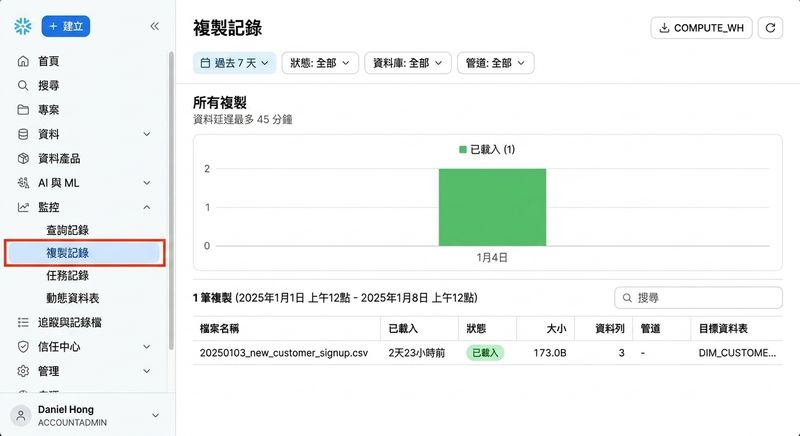This screenshot has width=800, height=436.
Task: Expand the 管理 menu chevron
Action: pyautogui.click(x=146, y=371)
